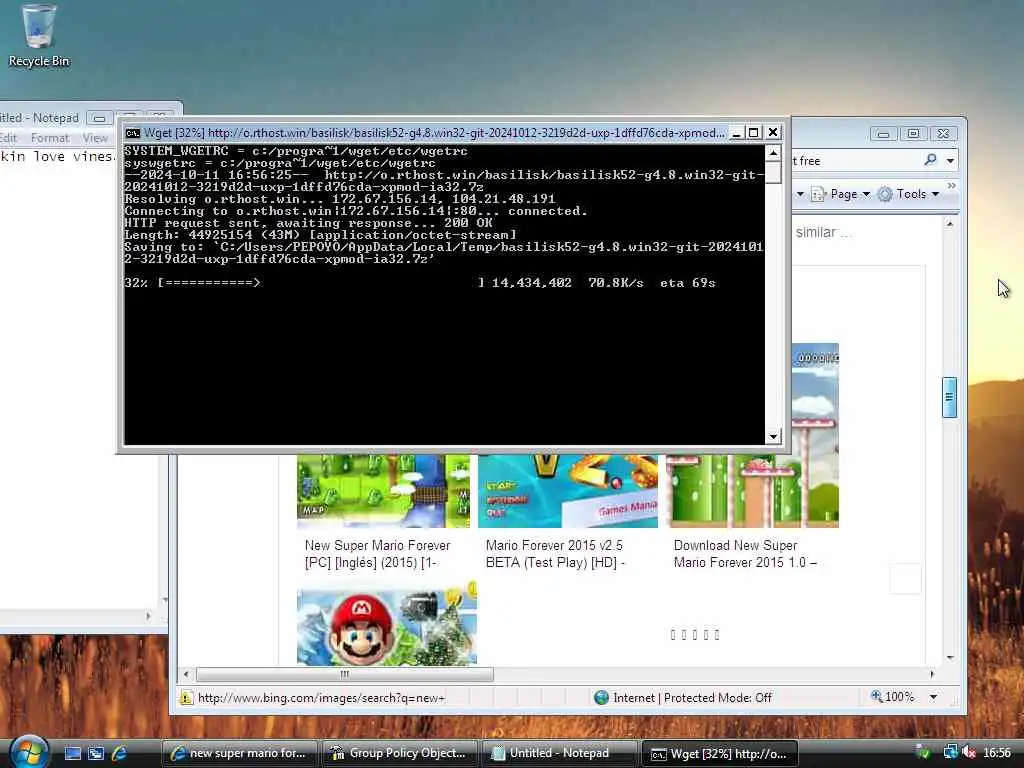The width and height of the screenshot is (1024, 768).
Task: Click the network tray icon
Action: 950,753
